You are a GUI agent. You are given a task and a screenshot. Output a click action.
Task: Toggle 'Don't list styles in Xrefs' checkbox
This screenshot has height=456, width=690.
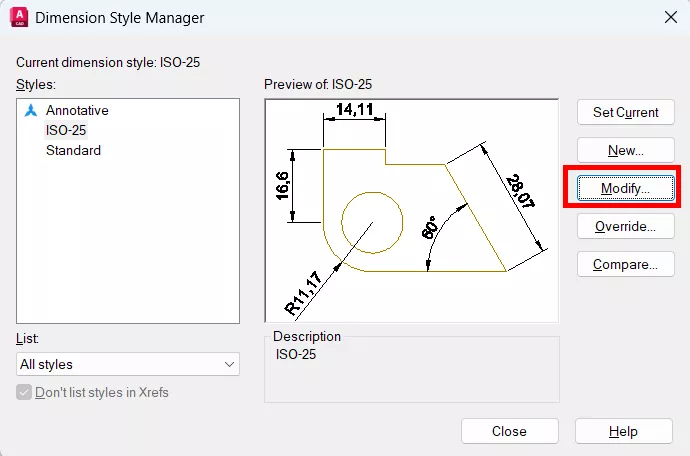click(25, 393)
